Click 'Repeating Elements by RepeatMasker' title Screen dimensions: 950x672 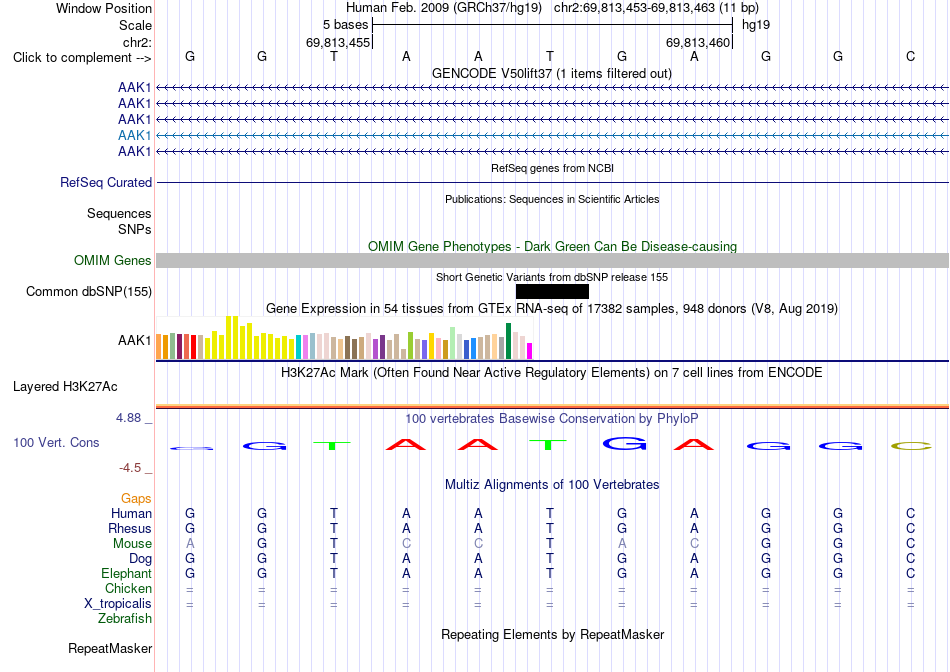[x=553, y=634]
